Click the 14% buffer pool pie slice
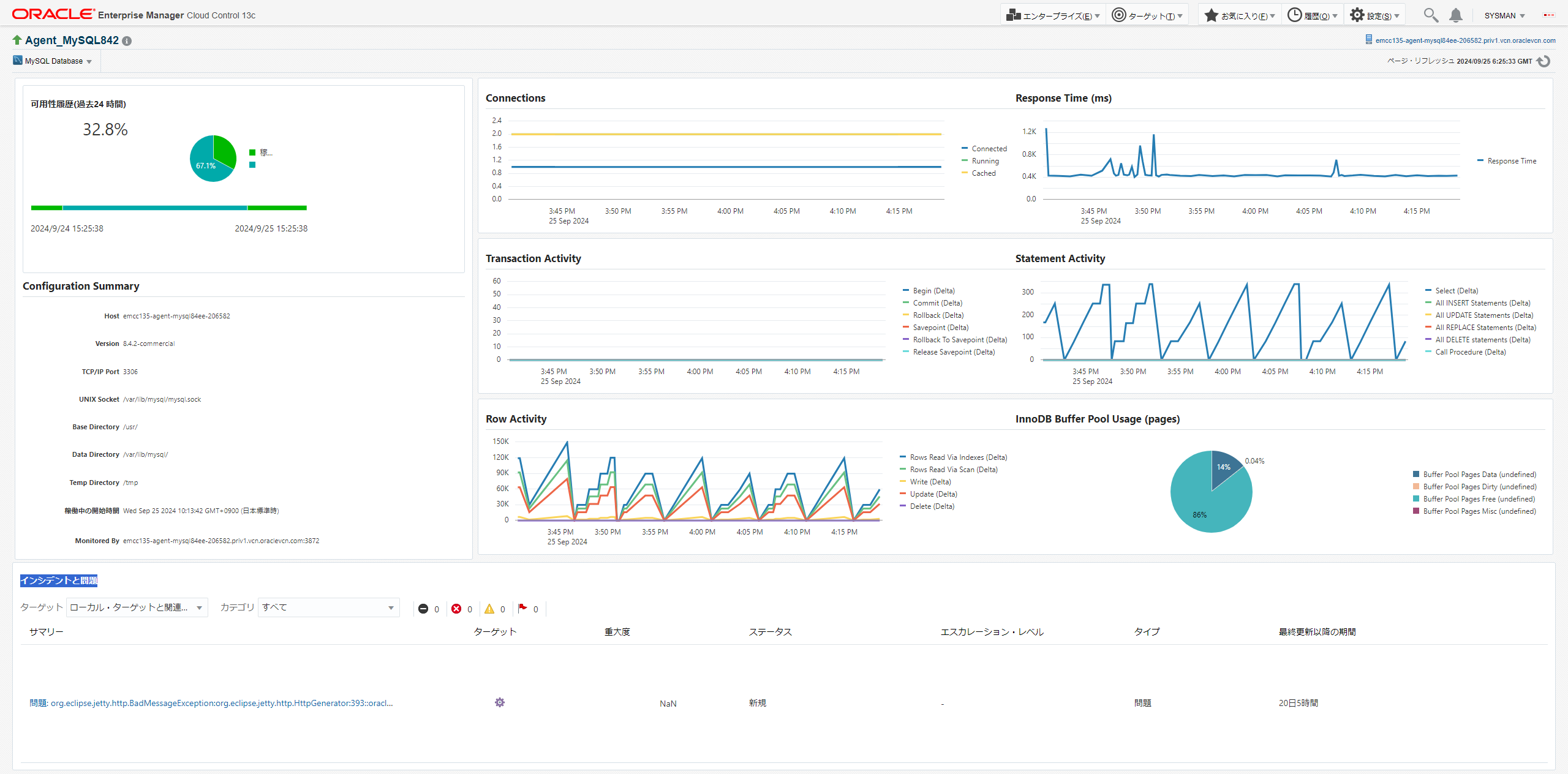This screenshot has height=774, width=1568. click(x=1224, y=468)
